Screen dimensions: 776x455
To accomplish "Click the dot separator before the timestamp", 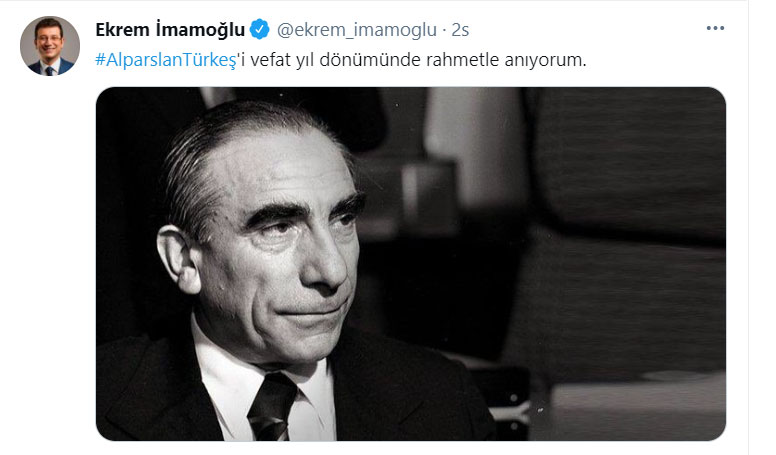I will tap(444, 30).
